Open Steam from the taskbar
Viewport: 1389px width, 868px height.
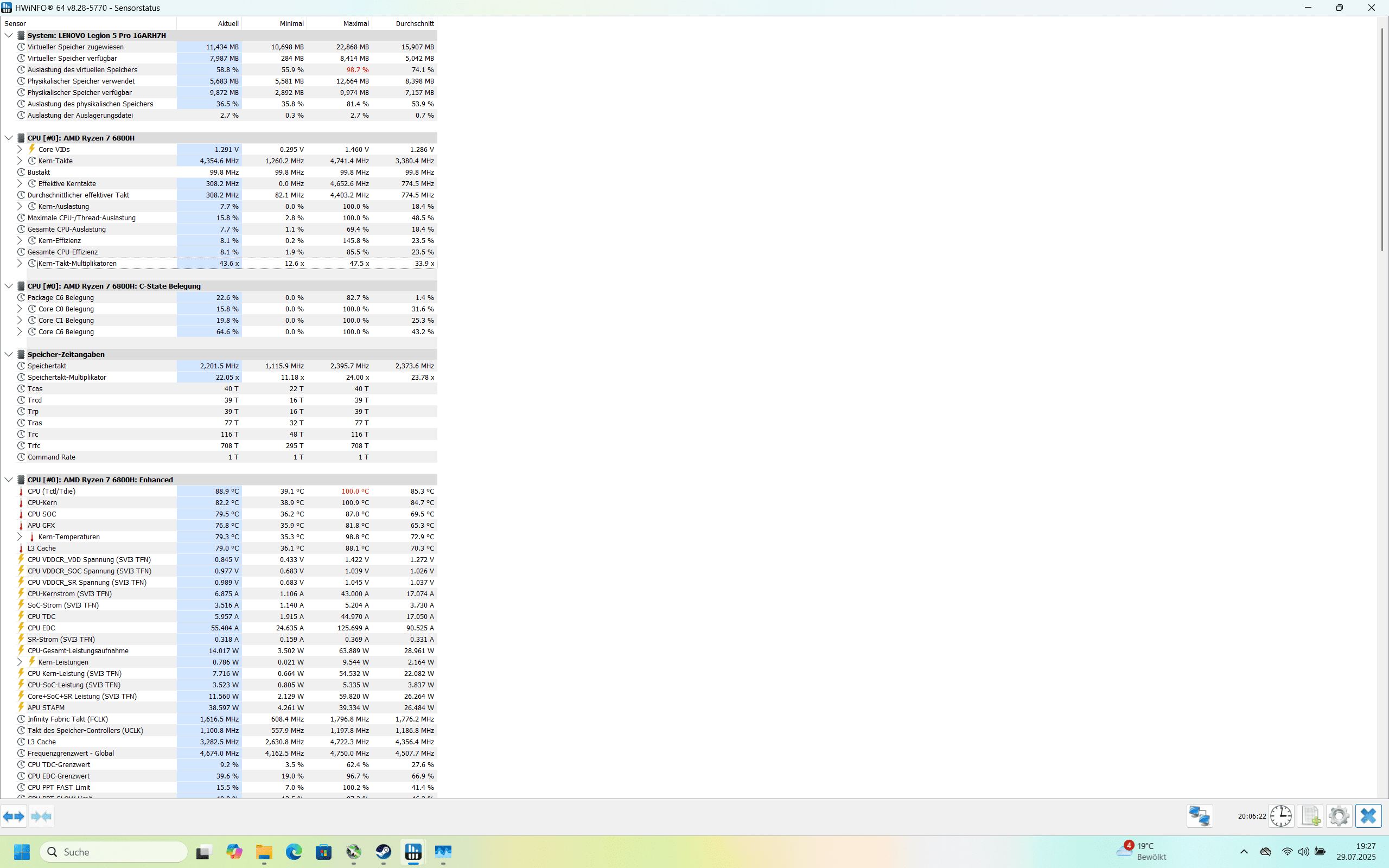pos(384,852)
